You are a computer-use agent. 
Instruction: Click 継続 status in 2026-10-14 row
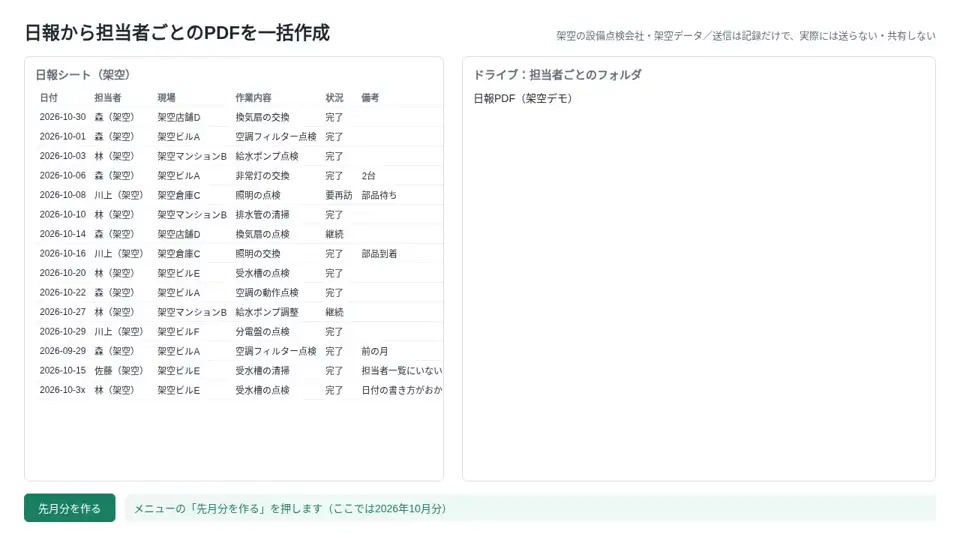334,234
